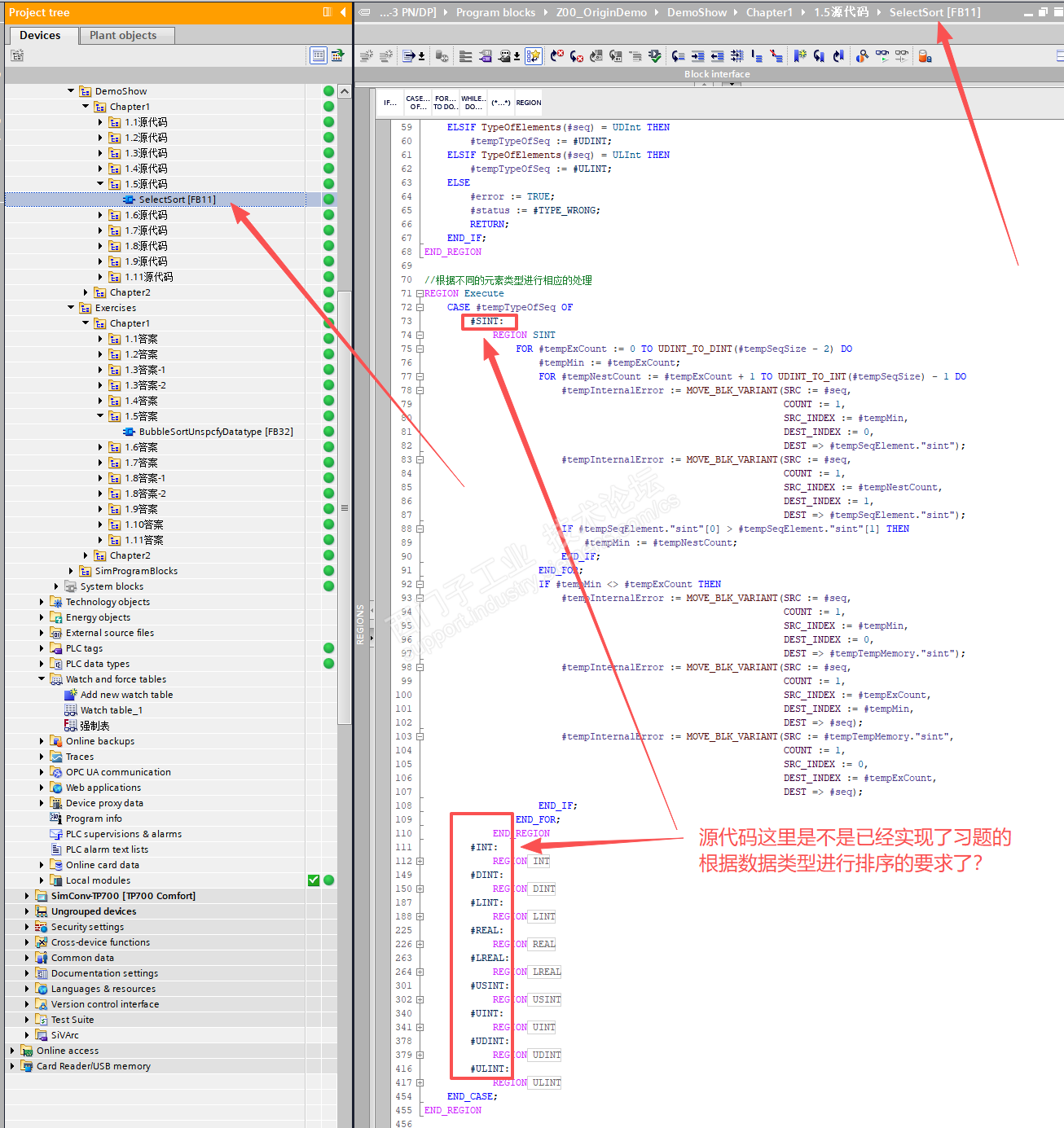The image size is (1064, 1128).
Task: Click Program blocks in the breadcrumb path
Action: [x=495, y=12]
